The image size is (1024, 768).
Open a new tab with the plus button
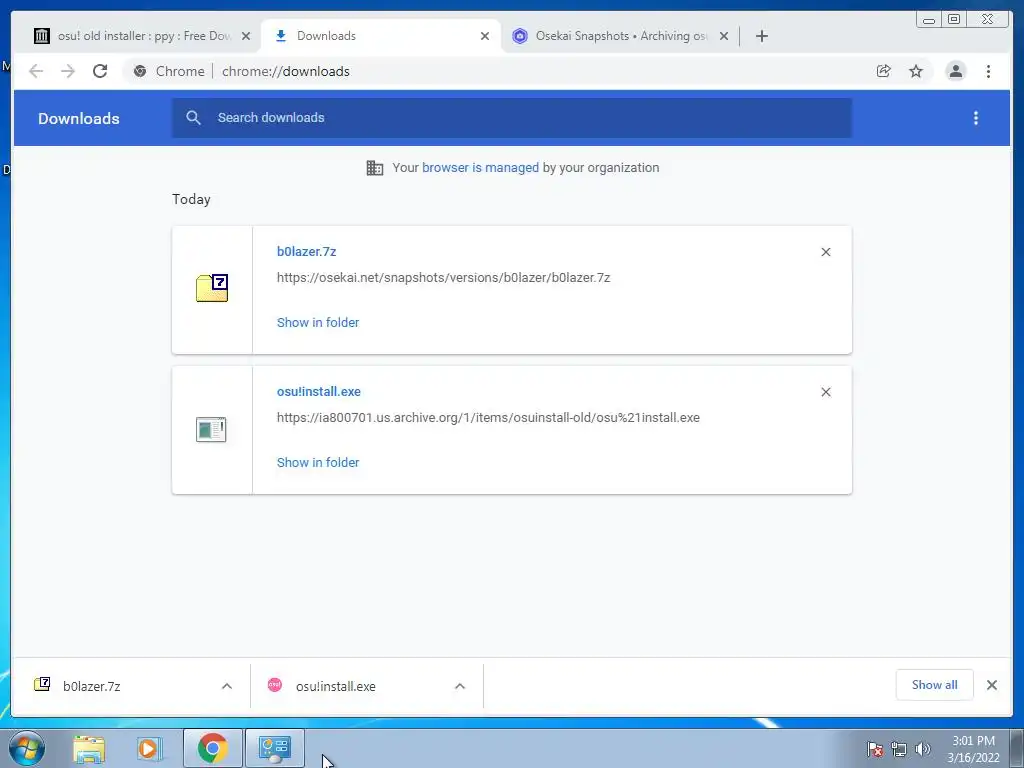pyautogui.click(x=761, y=36)
